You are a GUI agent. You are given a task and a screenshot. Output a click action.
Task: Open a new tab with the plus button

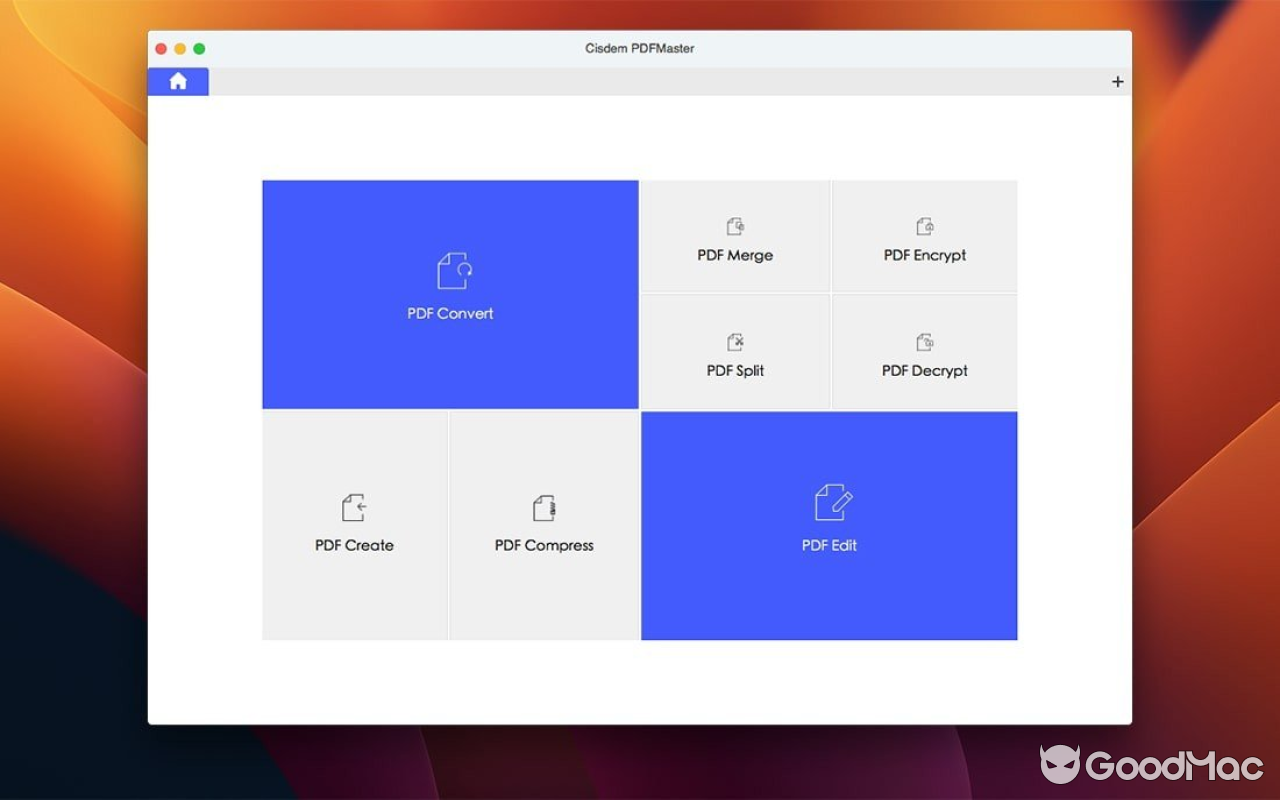tap(1117, 81)
